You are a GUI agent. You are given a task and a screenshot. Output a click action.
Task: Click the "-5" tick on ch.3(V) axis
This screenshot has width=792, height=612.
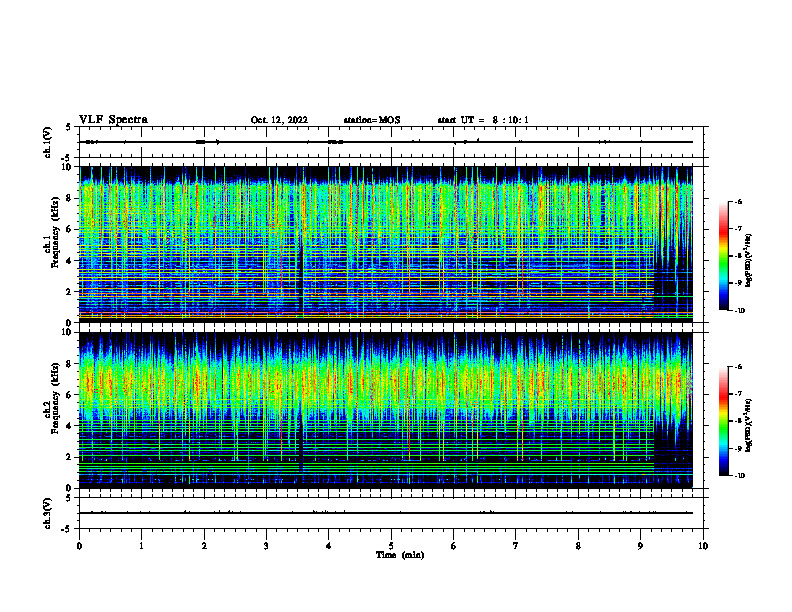pyautogui.click(x=67, y=529)
